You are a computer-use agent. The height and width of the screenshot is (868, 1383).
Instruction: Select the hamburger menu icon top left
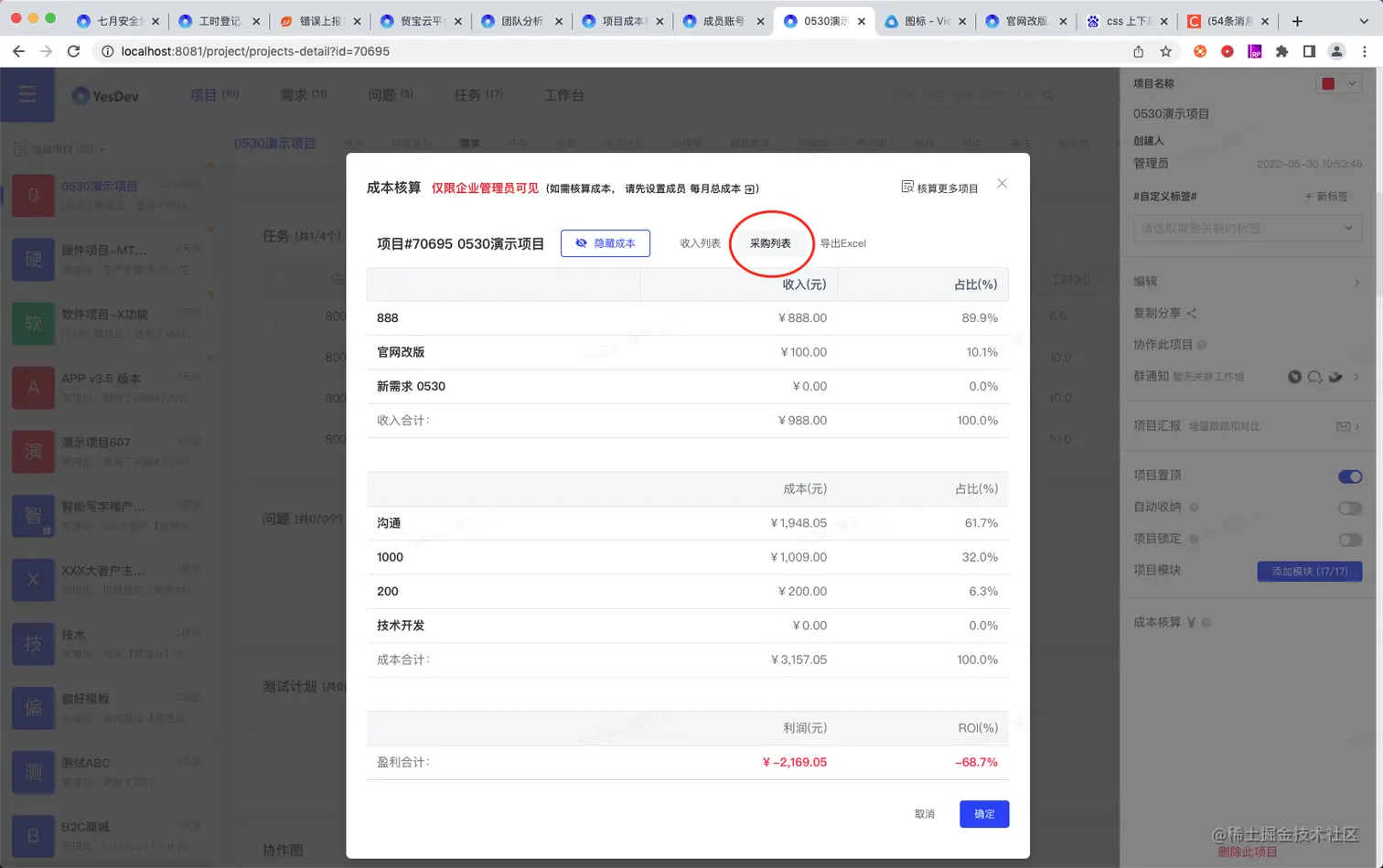click(27, 94)
